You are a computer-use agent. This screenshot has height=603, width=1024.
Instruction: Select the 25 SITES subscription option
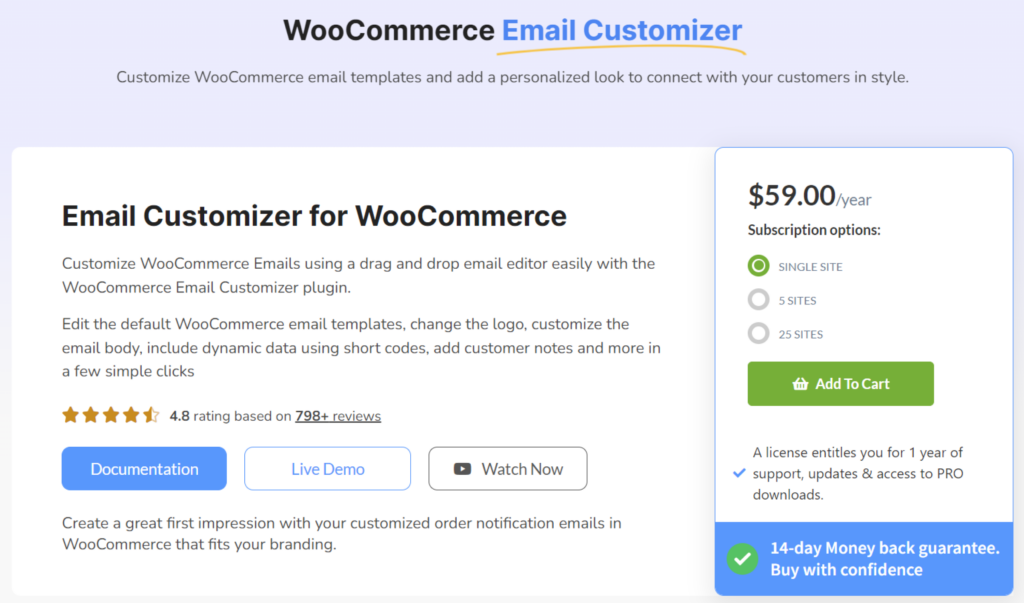point(757,333)
